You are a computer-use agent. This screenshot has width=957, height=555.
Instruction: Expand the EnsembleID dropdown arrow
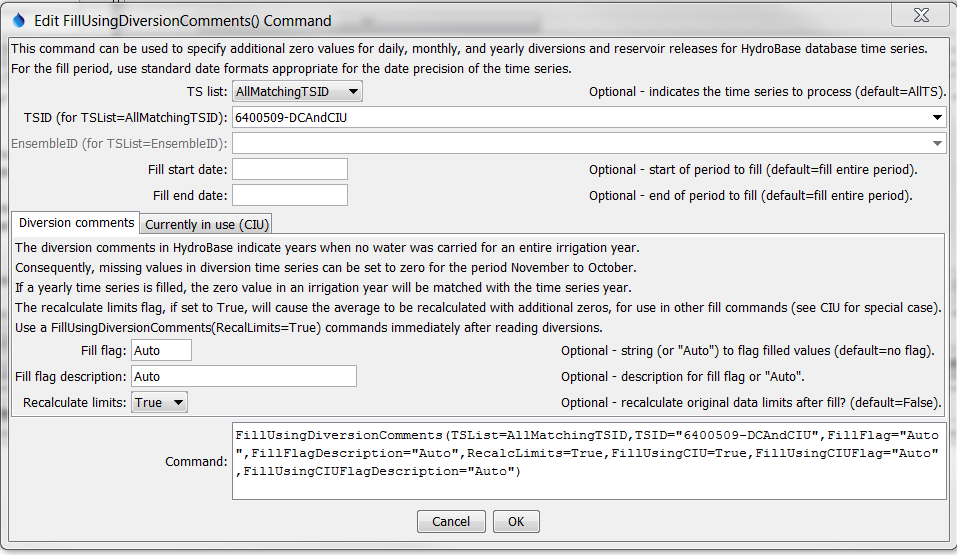937,143
